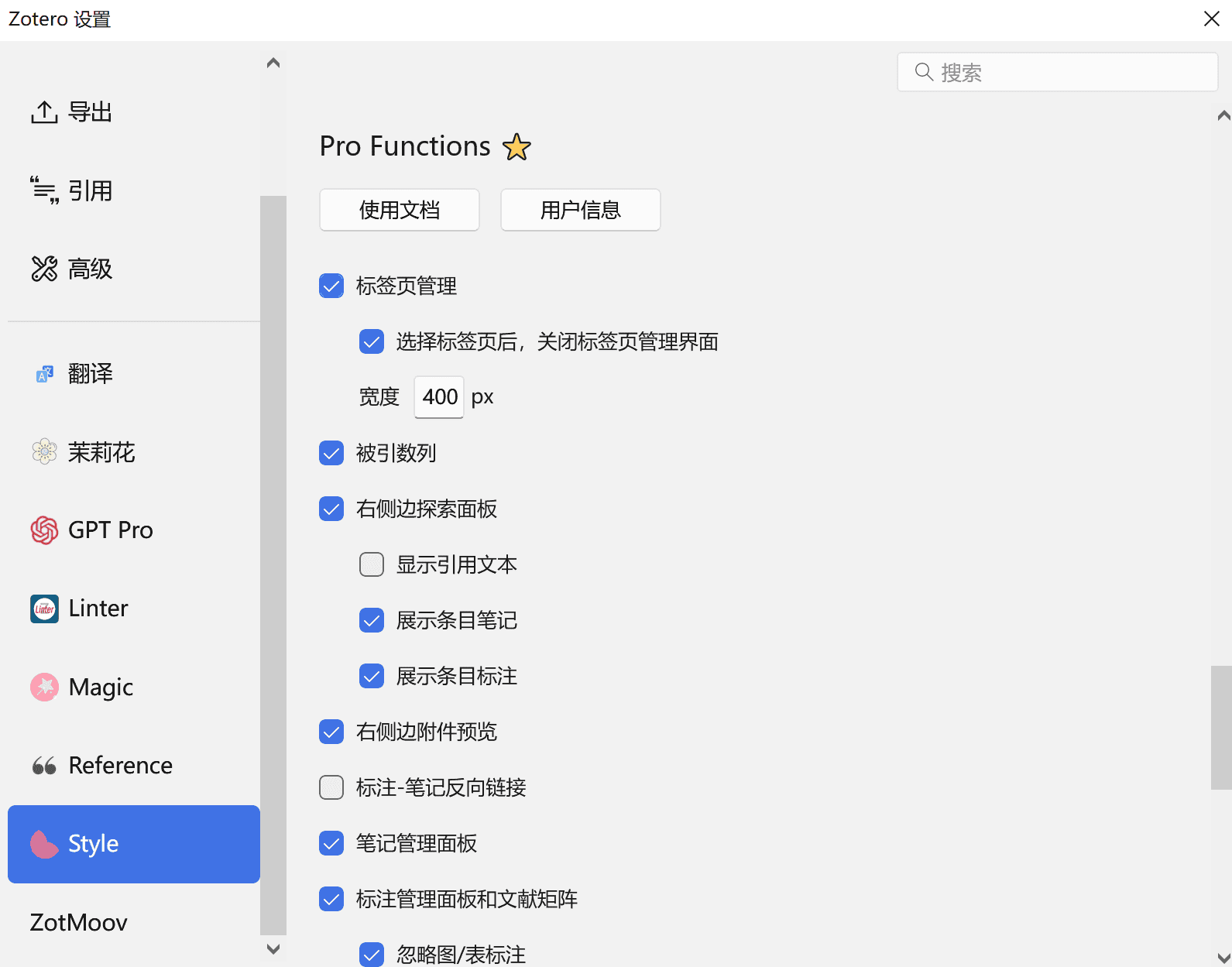The width and height of the screenshot is (1232, 967).
Task: Open the 使用文档 documentation button
Action: 400,210
